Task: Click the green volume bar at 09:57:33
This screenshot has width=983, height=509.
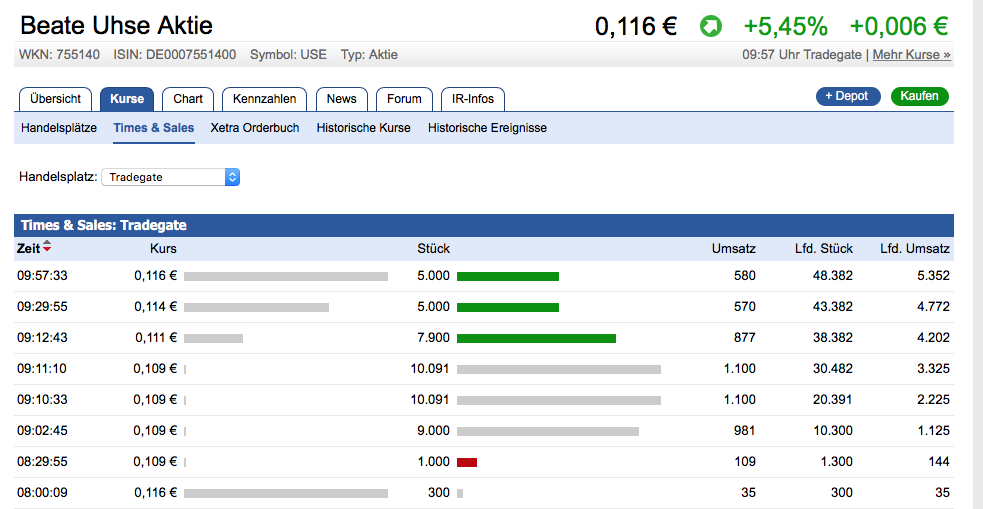Action: click(508, 276)
